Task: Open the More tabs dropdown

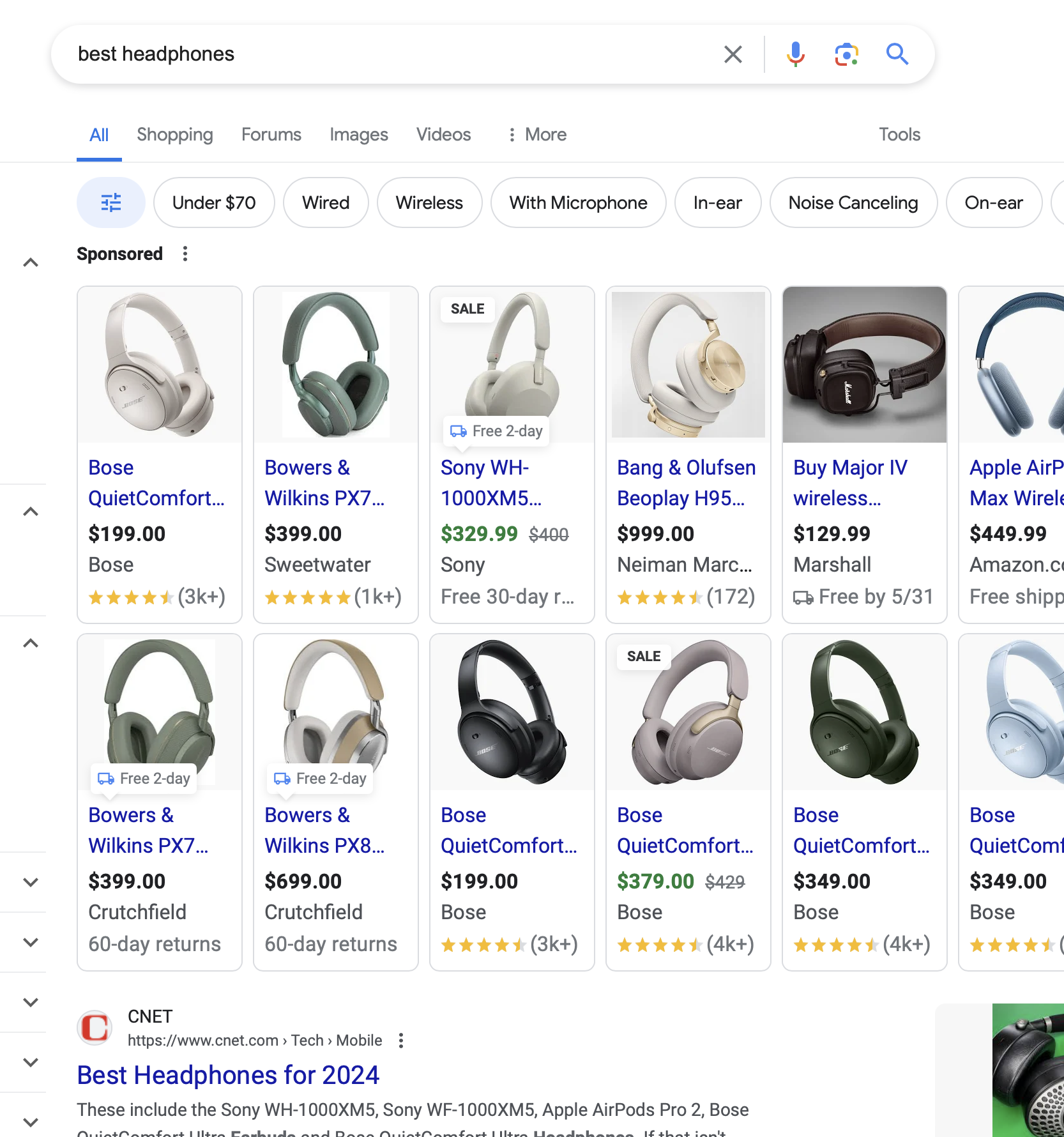Action: (x=536, y=134)
